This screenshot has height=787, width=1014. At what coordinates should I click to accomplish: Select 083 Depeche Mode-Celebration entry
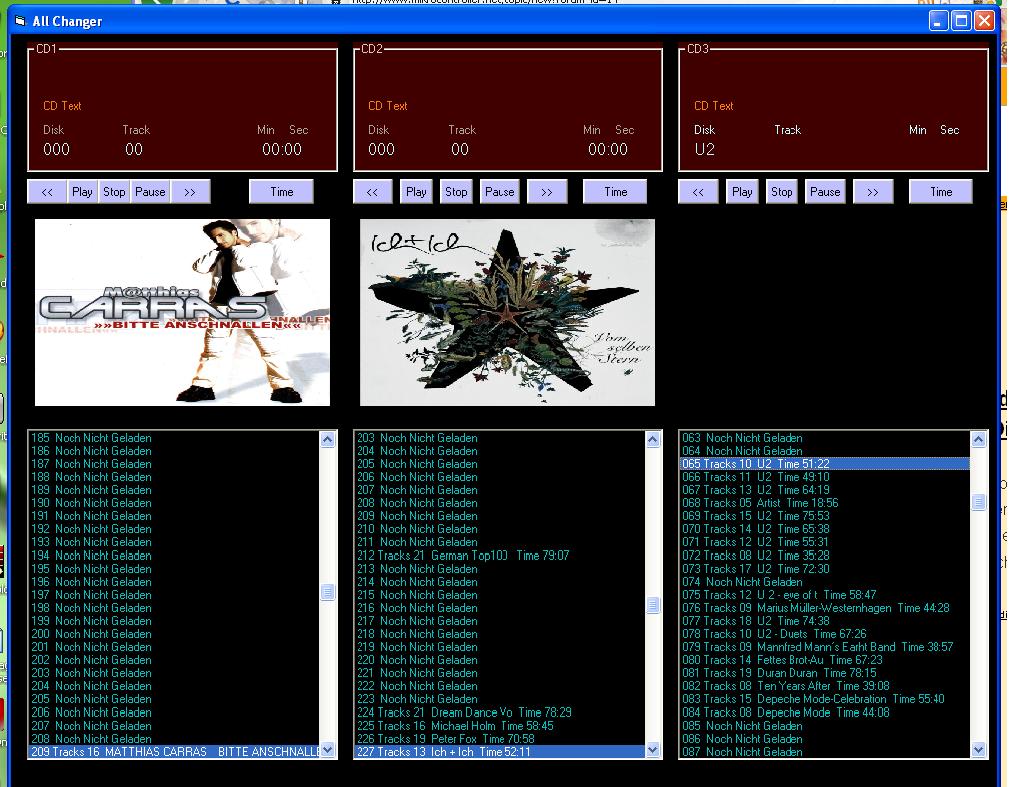[825, 699]
